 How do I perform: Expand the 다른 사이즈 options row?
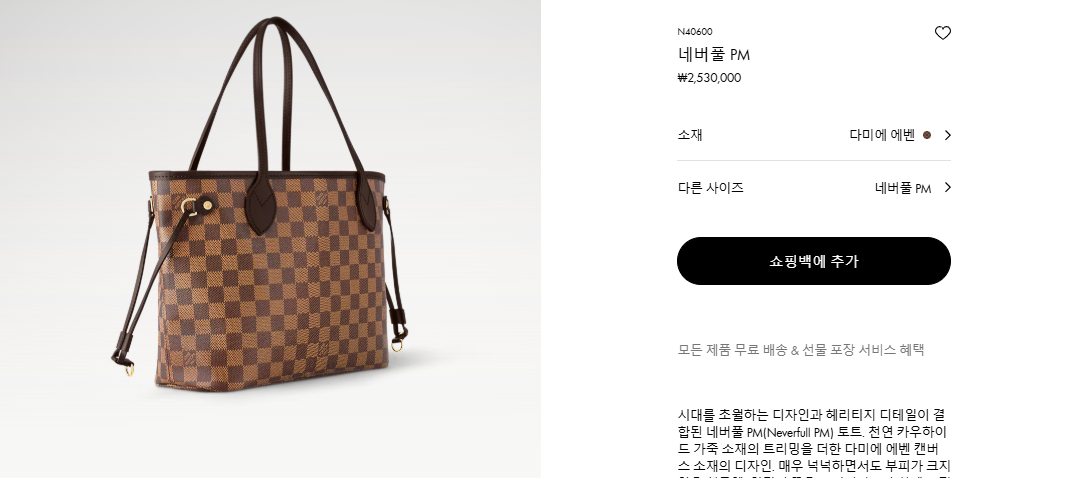[814, 187]
